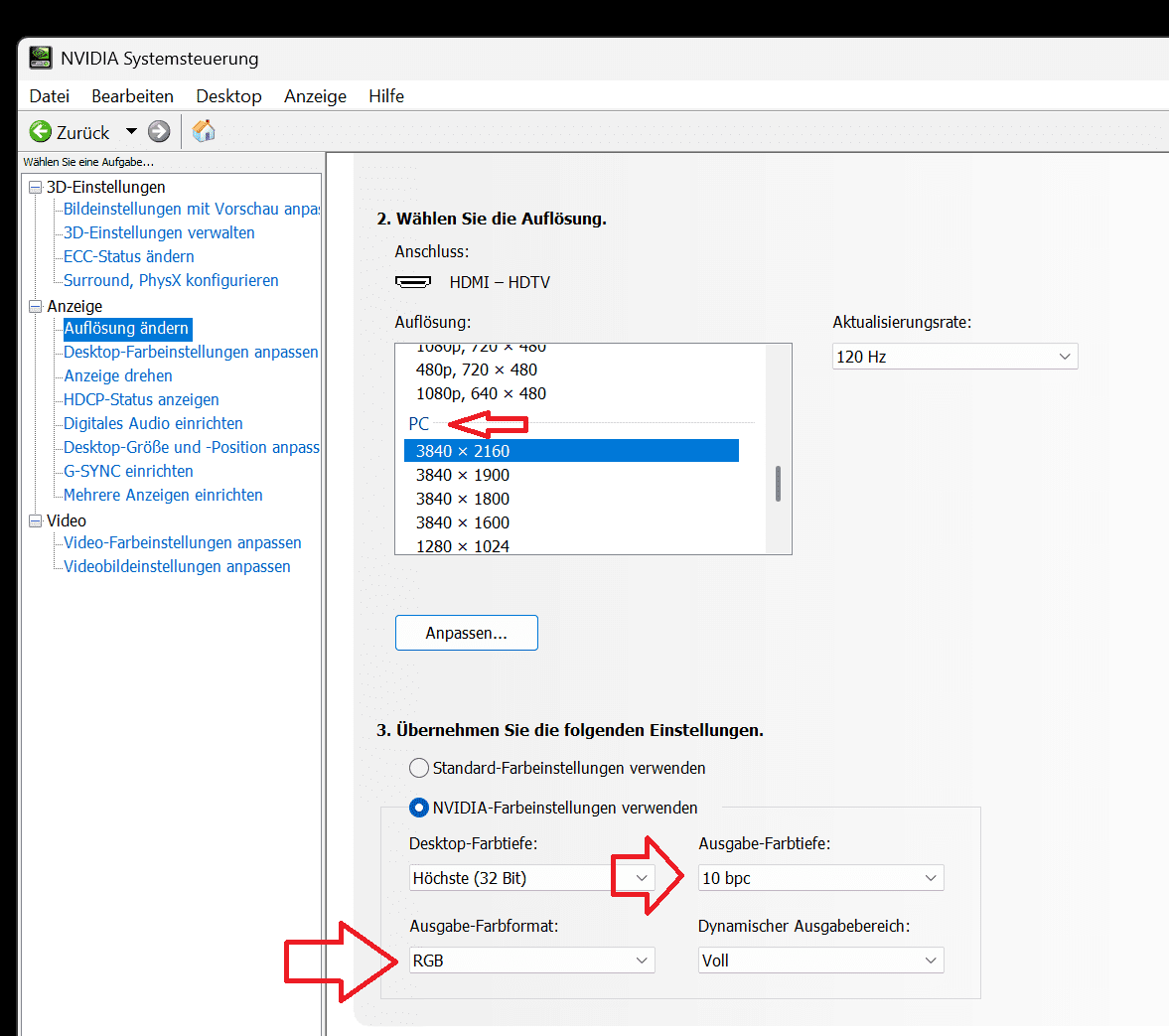Image resolution: width=1169 pixels, height=1036 pixels.
Task: Open the Datei menu
Action: point(50,96)
